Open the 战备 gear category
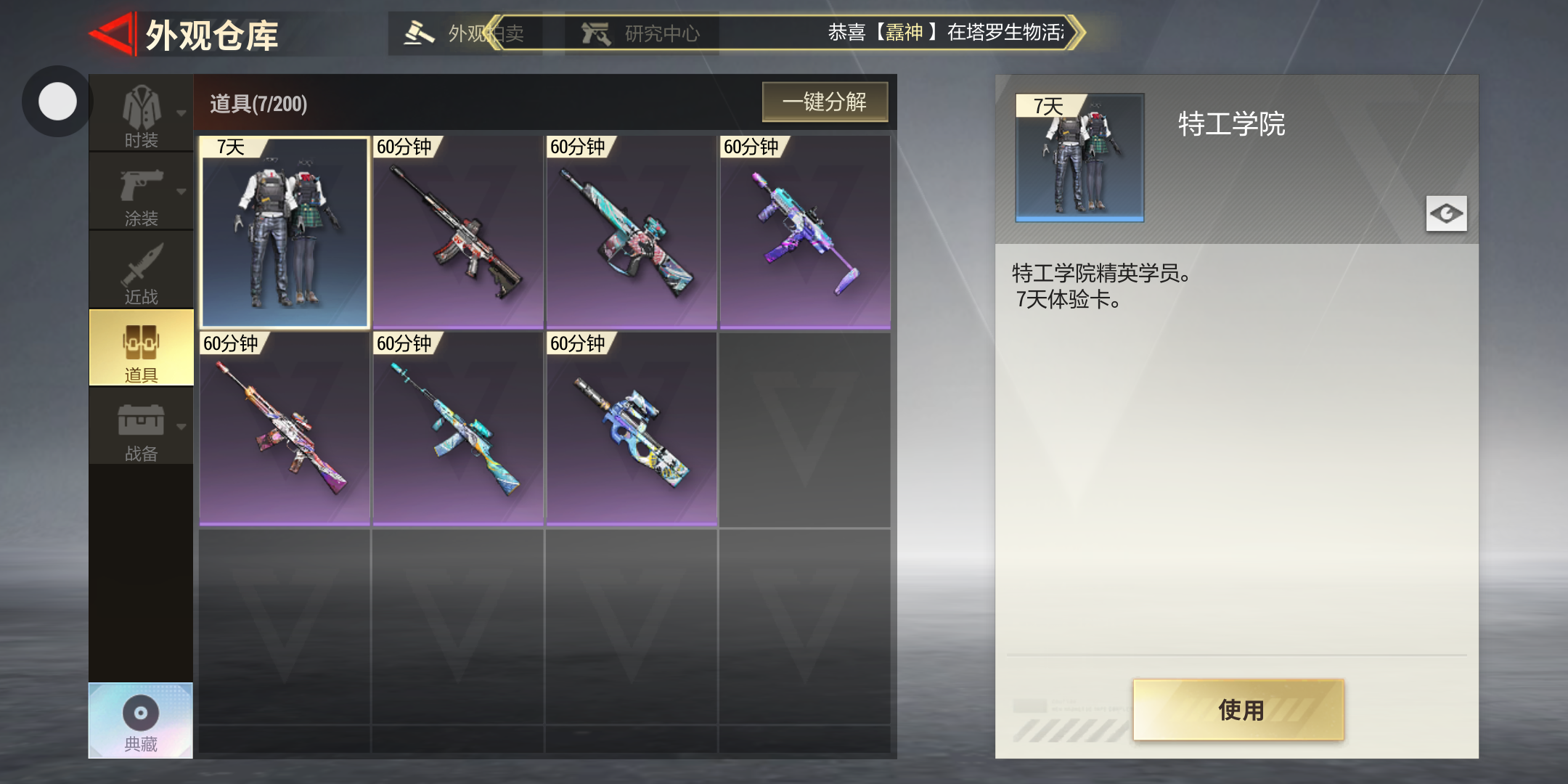This screenshot has height=784, width=1568. pyautogui.click(x=141, y=427)
